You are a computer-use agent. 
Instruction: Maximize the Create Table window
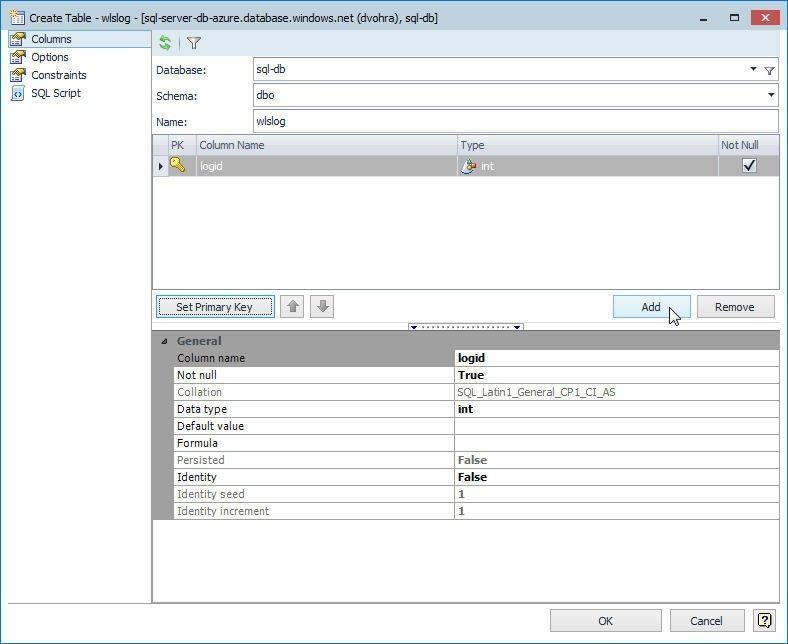(734, 18)
